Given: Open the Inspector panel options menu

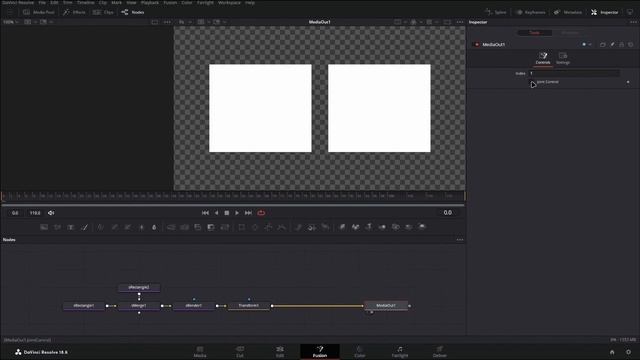Looking at the screenshot, I should [633, 22].
